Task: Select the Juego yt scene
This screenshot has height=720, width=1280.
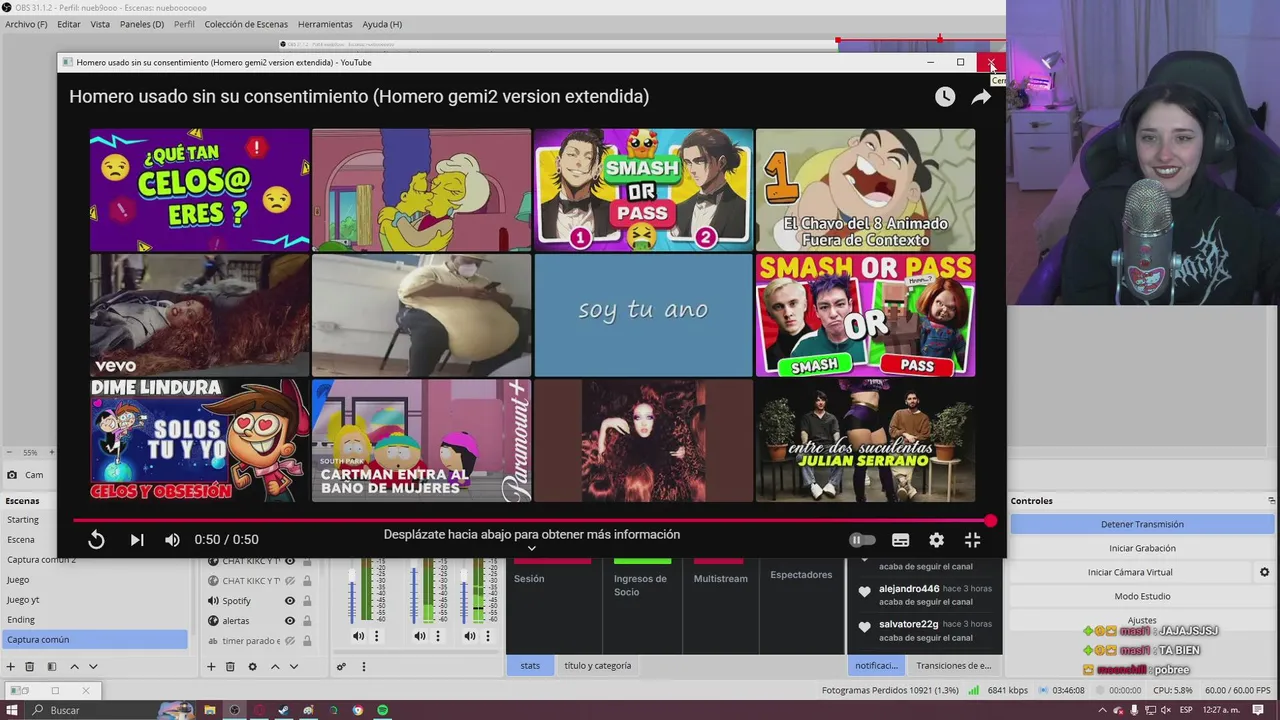Action: pyautogui.click(x=94, y=600)
